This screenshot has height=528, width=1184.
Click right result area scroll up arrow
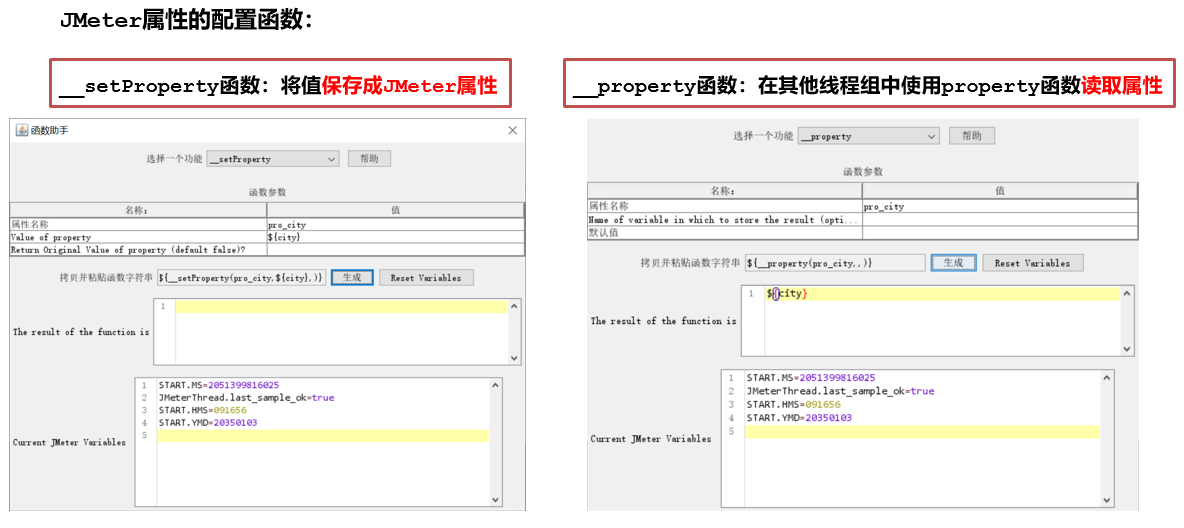click(1127, 293)
